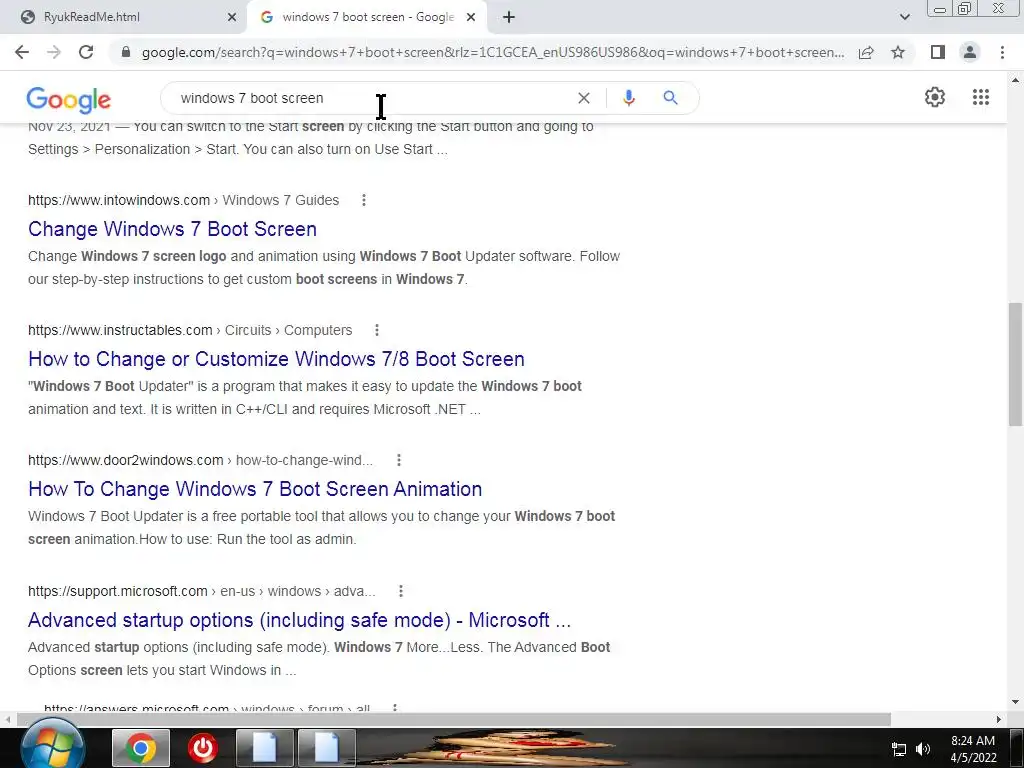
Task: Open options for door2windows.com result
Action: (398, 460)
